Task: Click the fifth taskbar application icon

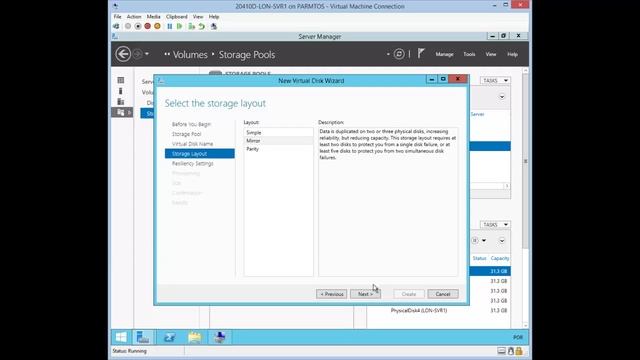Action: pos(220,337)
